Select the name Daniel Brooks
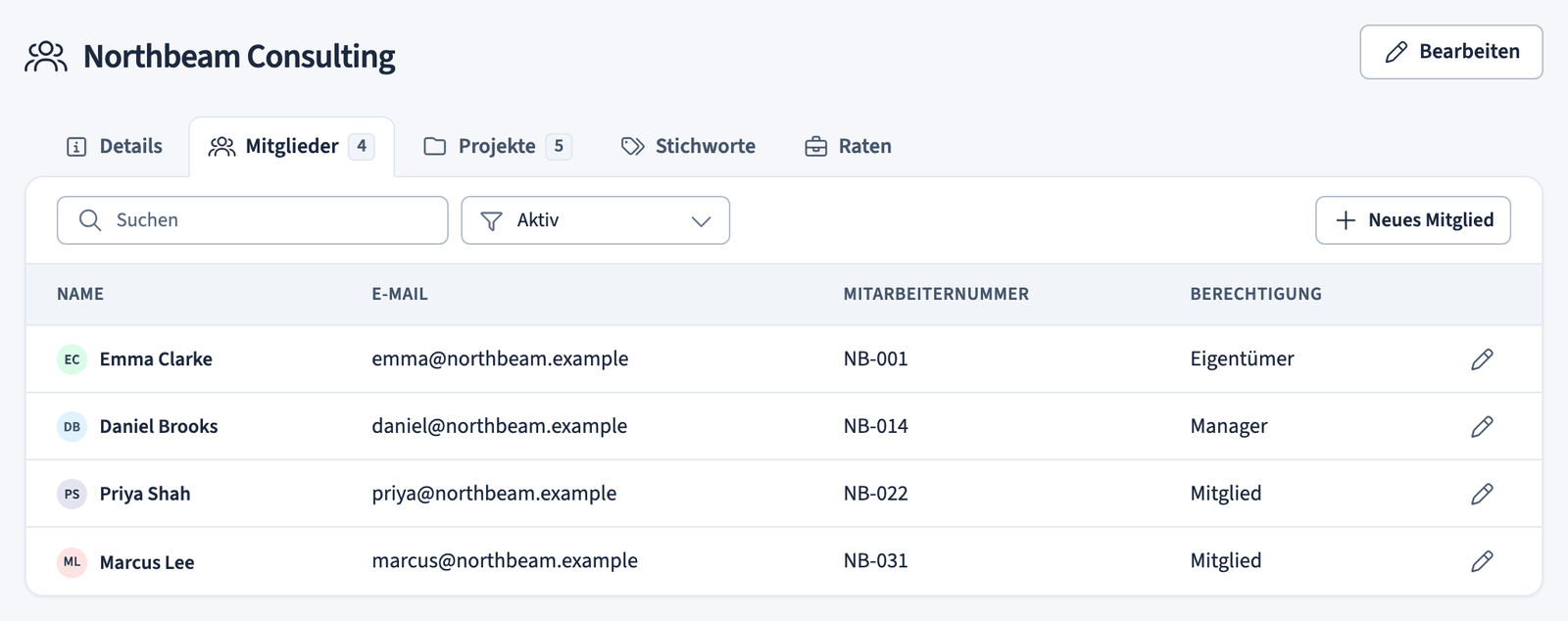The height and width of the screenshot is (621, 1568). 159,426
